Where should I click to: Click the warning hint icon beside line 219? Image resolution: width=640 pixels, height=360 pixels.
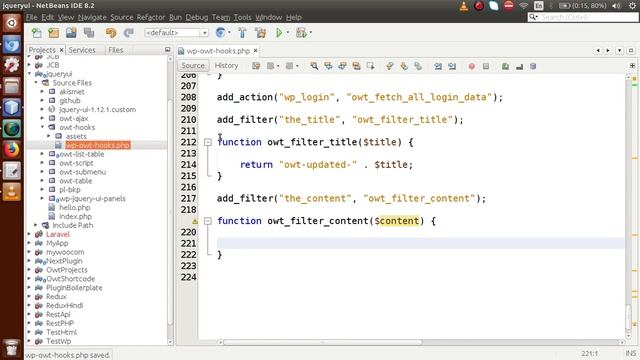[195, 221]
